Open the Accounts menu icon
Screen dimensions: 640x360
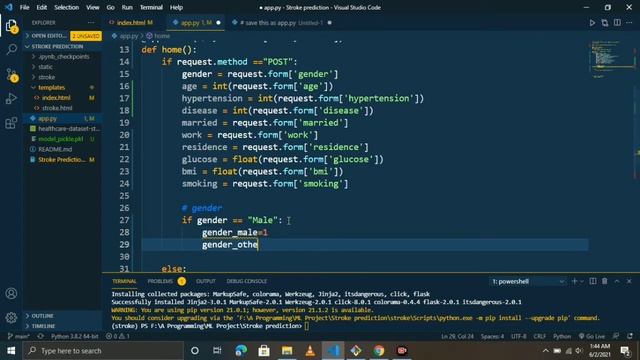point(11,293)
